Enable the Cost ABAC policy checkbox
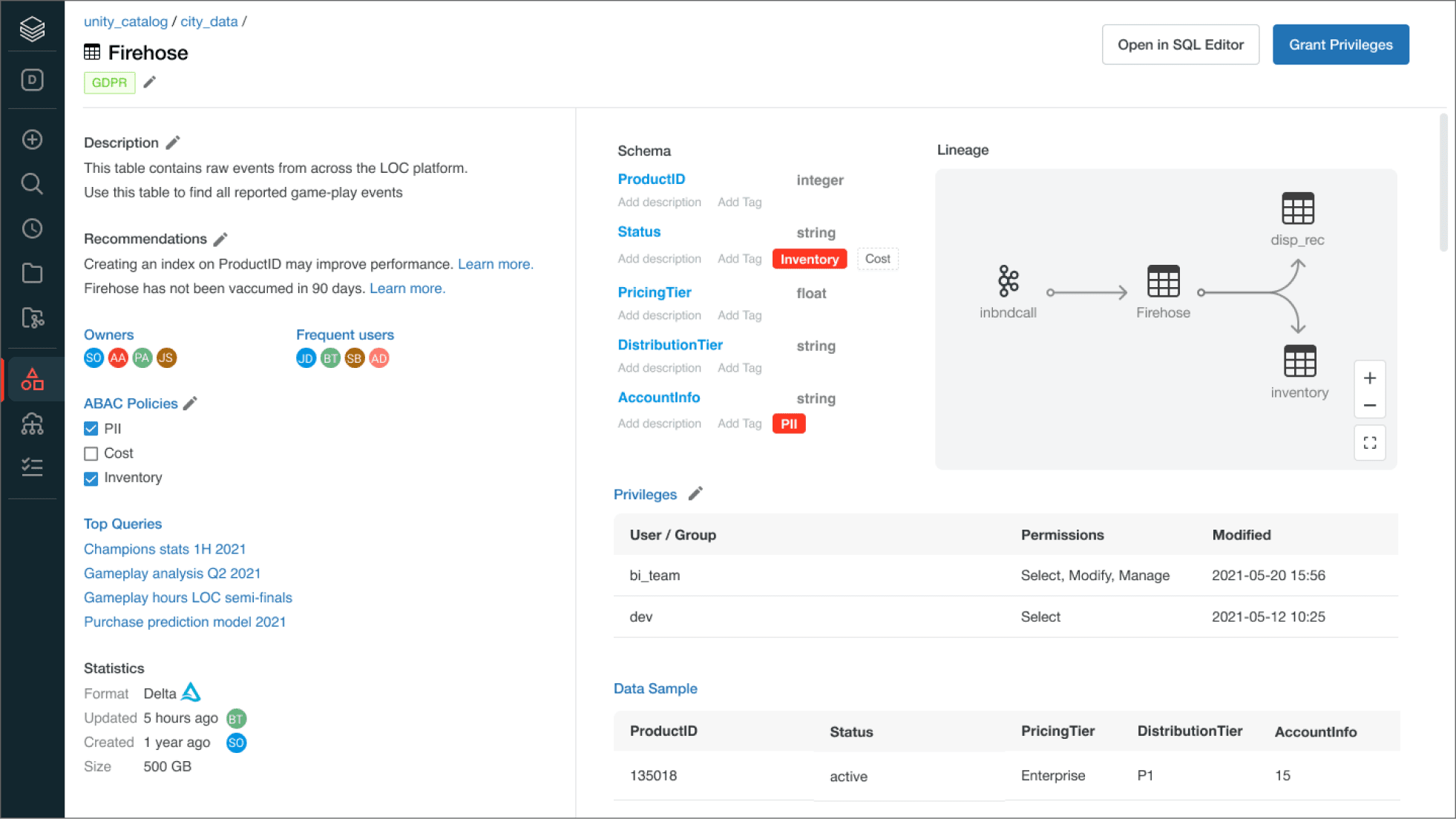1456x819 pixels. (90, 453)
